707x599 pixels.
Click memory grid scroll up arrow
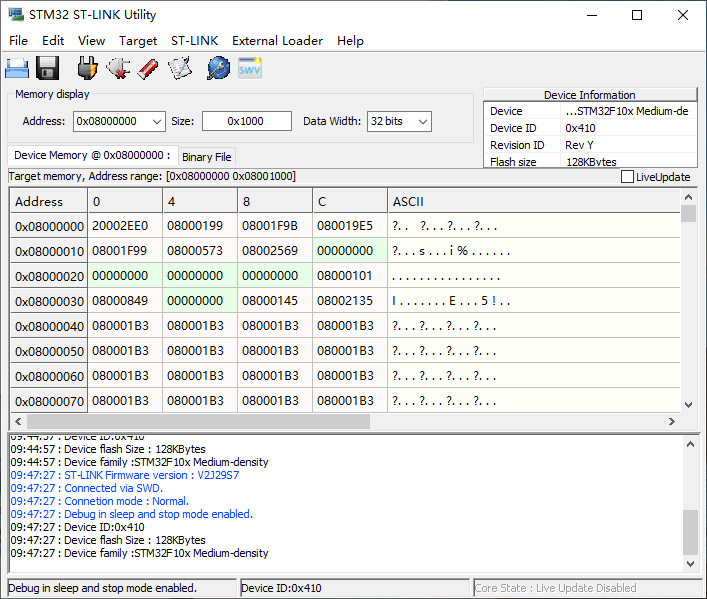pyautogui.click(x=688, y=197)
